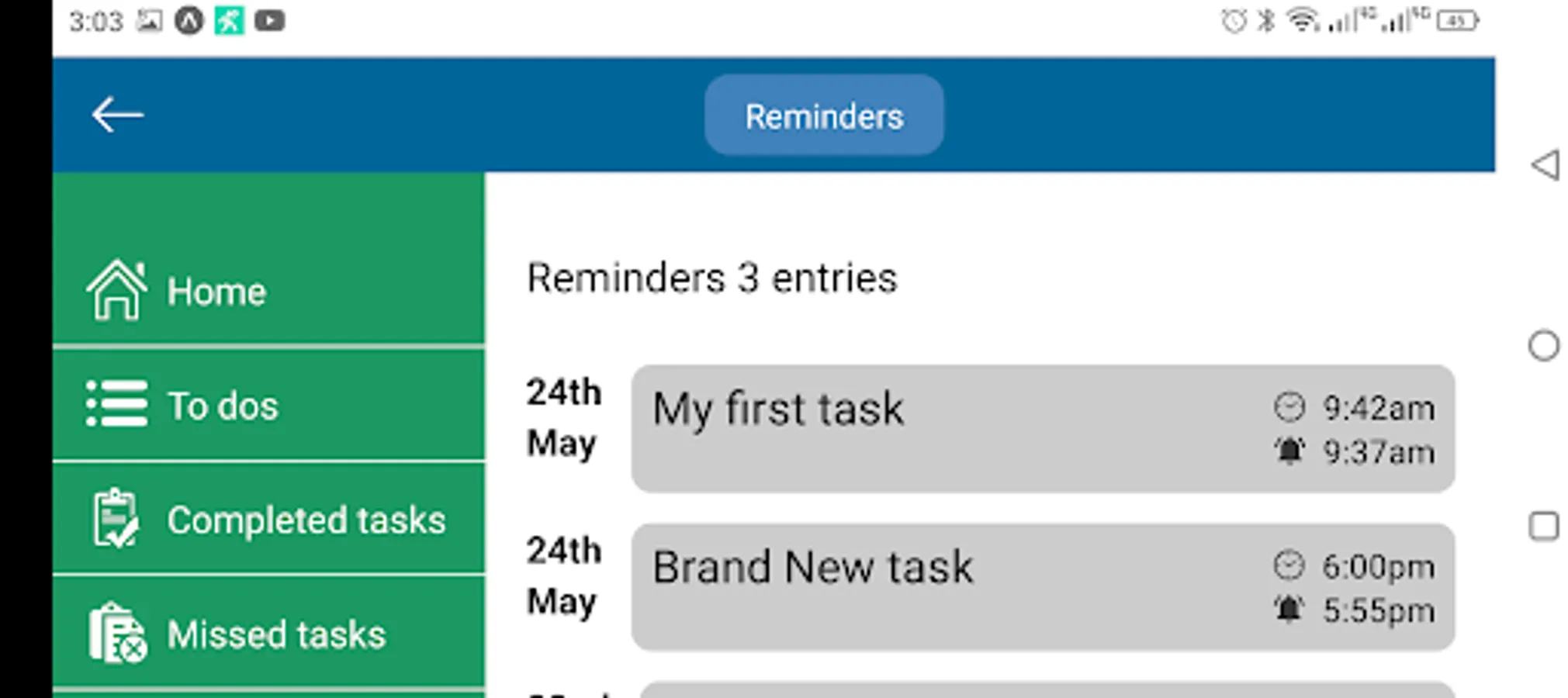Select To dos menu item
The image size is (1568, 698).
(223, 406)
